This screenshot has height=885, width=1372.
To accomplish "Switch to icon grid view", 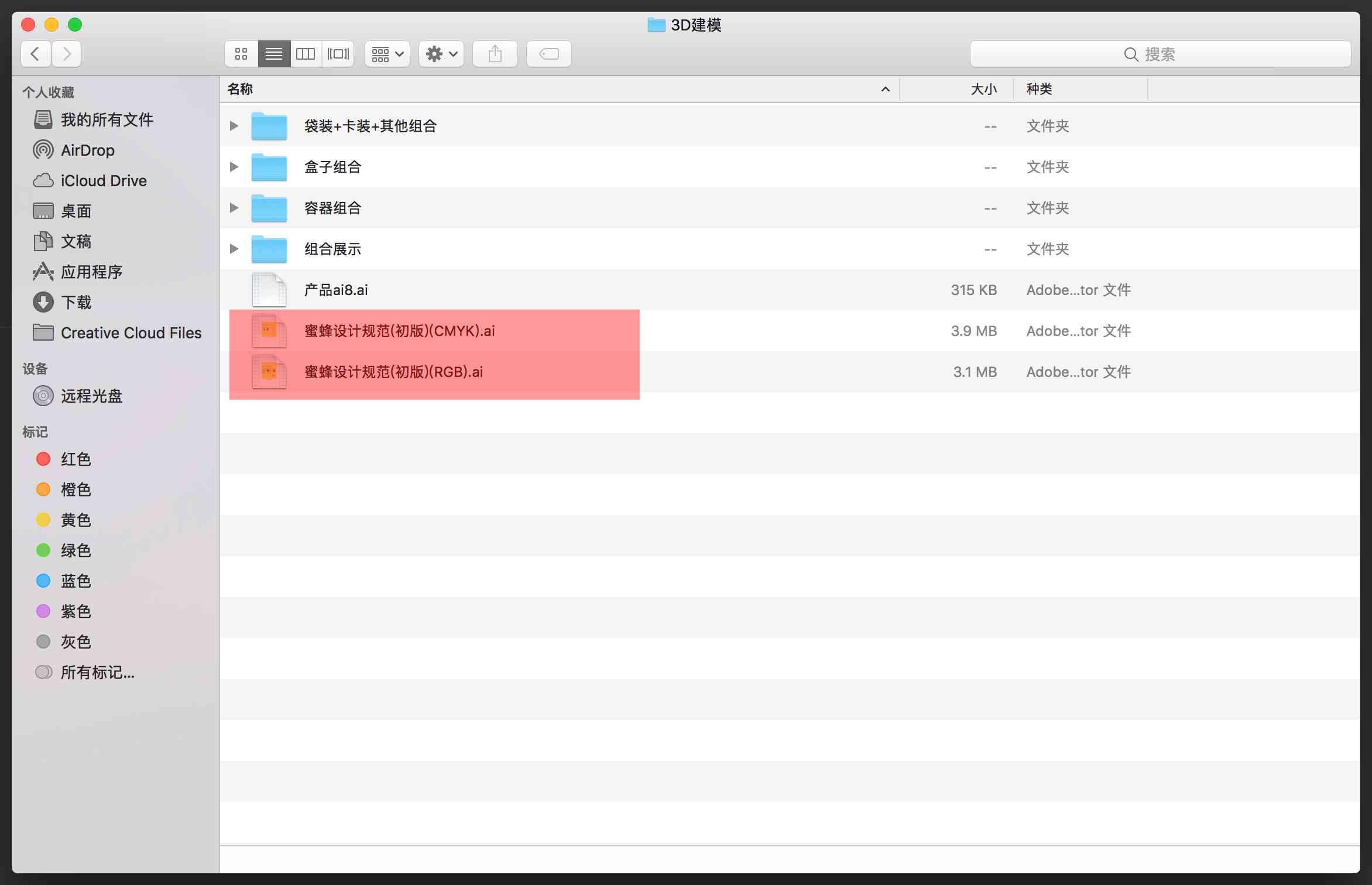I will pos(241,54).
